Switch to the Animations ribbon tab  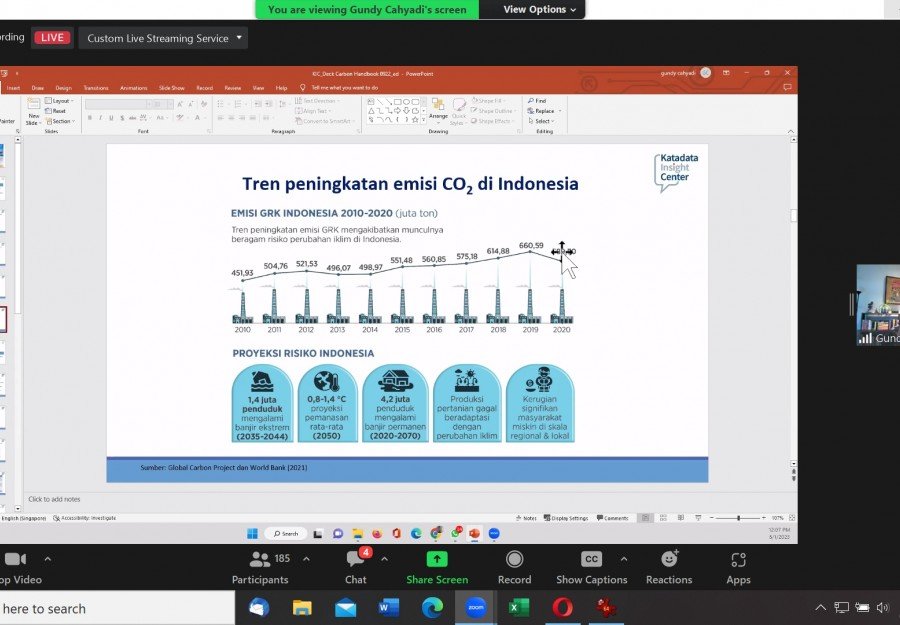coord(133,88)
